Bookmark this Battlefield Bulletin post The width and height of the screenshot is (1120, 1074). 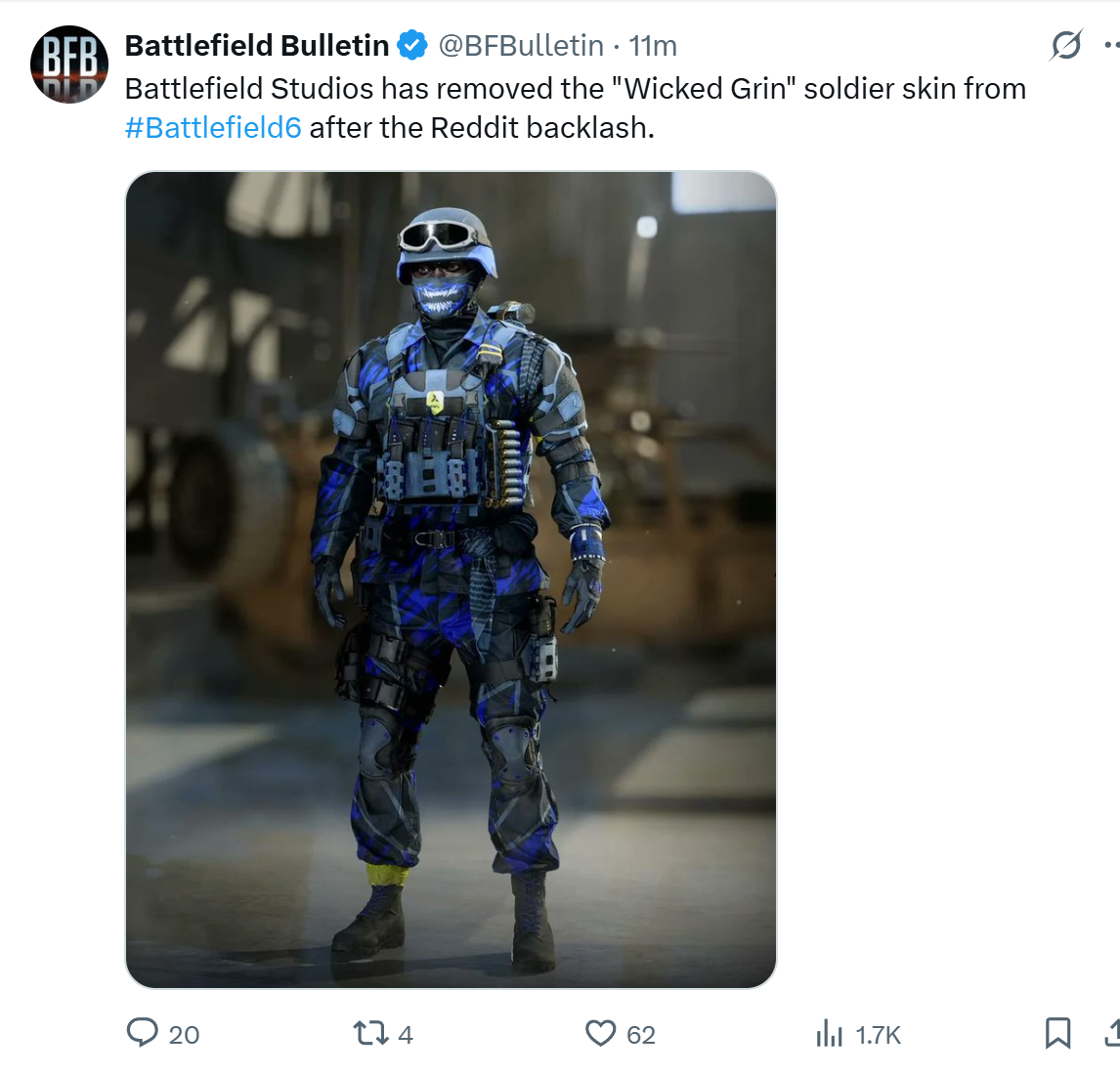click(x=1057, y=1033)
